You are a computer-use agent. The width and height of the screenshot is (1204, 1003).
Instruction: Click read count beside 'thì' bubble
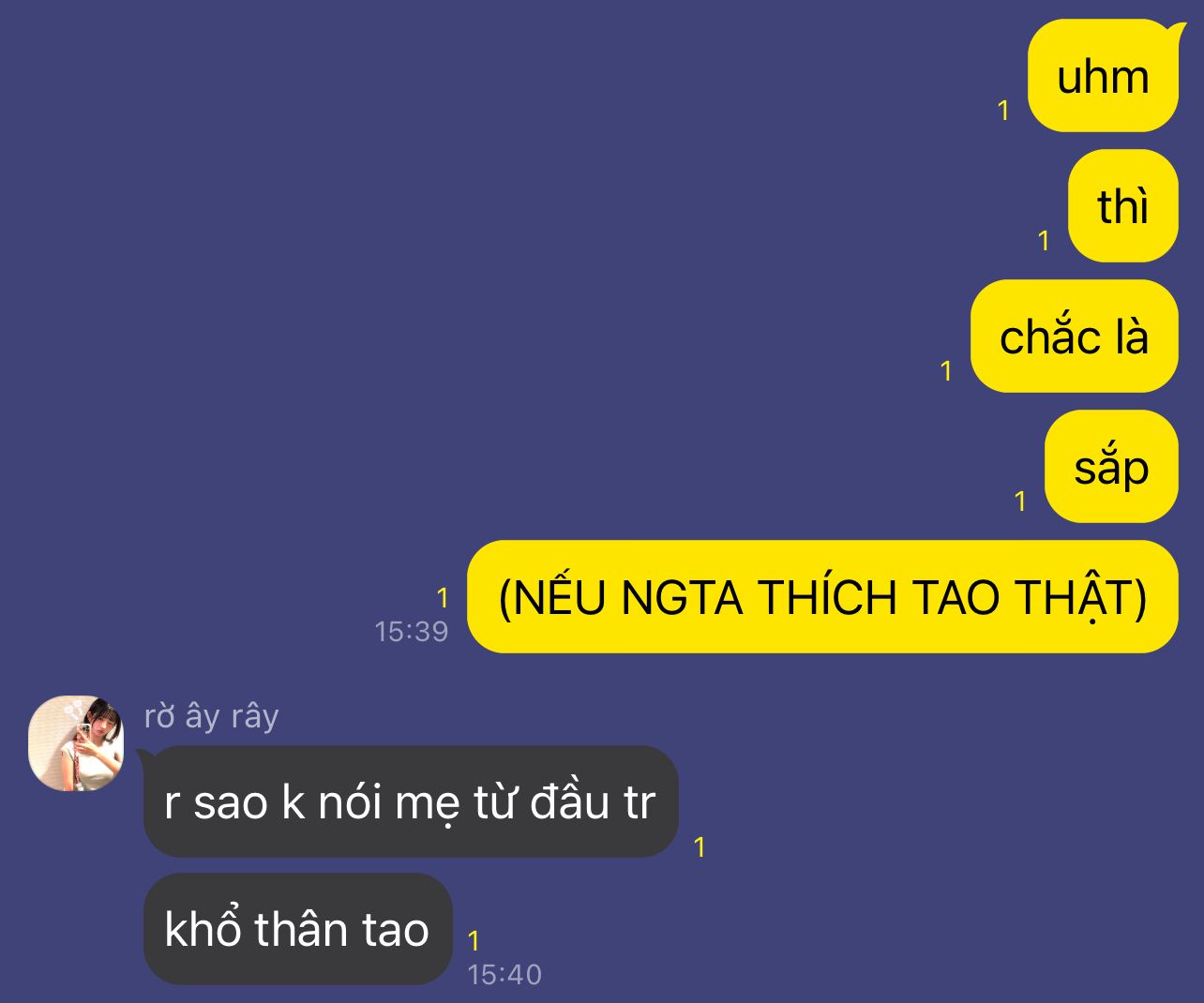[x=1044, y=241]
